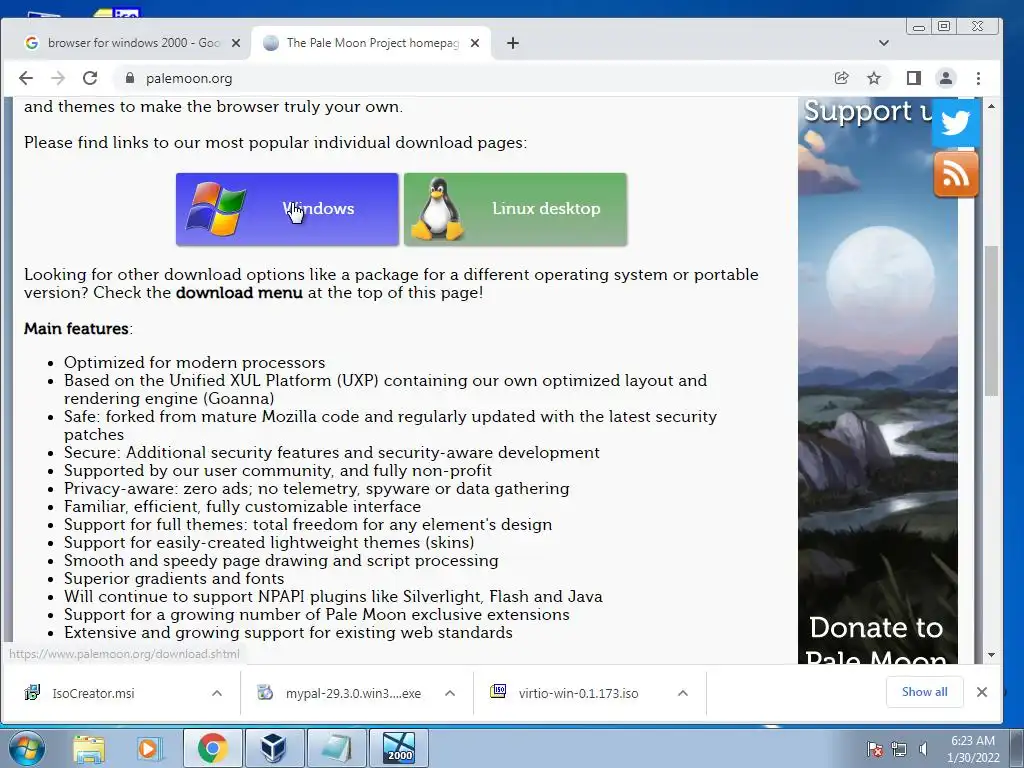The image size is (1024, 768).
Task: Click the padlock site info icon
Action: [129, 78]
